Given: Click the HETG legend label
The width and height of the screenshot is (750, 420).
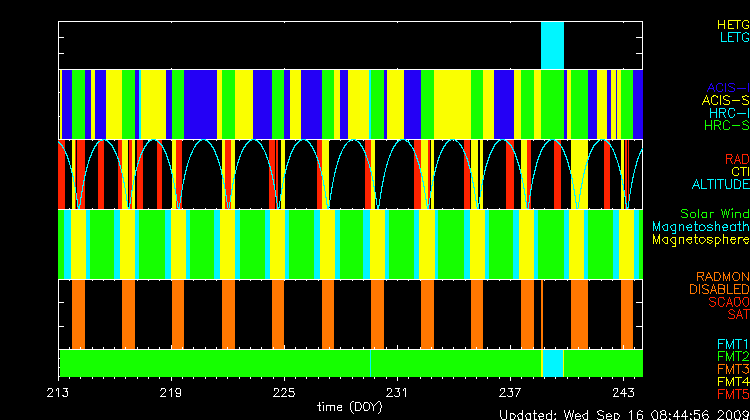Looking at the screenshot, I should coord(732,24).
